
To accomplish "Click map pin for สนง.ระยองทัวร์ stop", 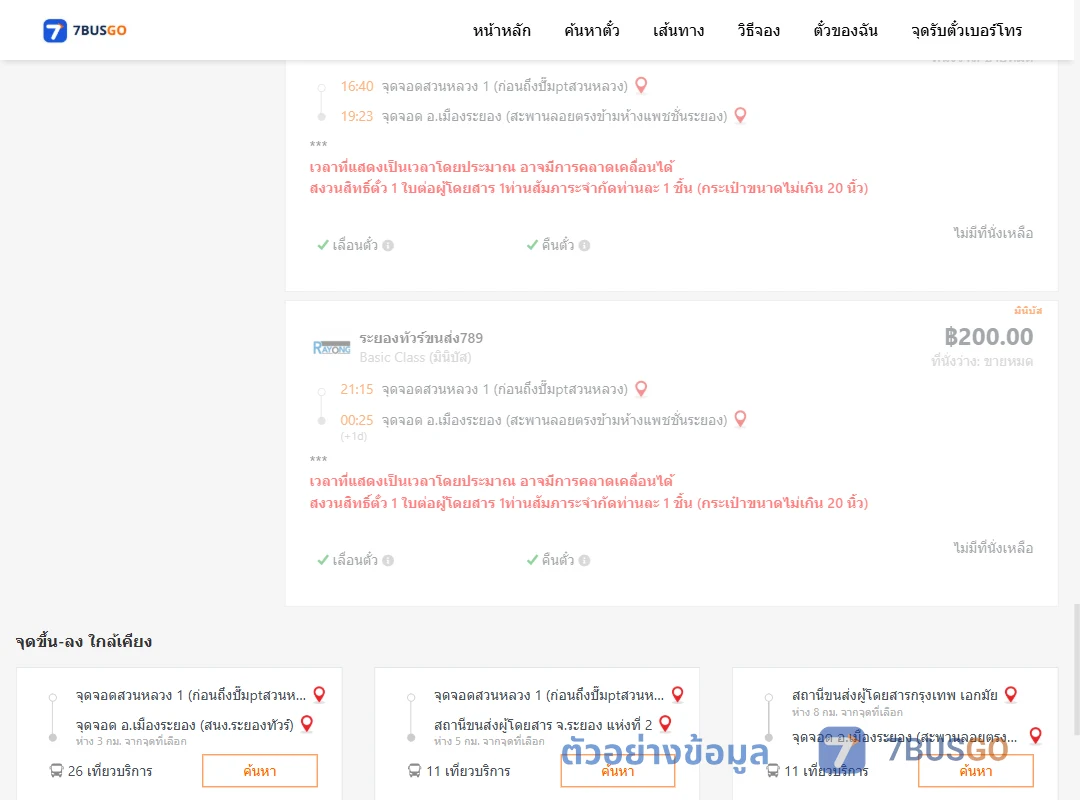I will click(x=307, y=724).
